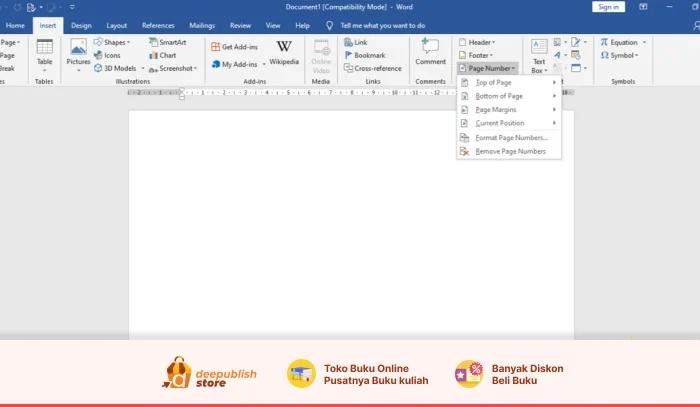Image resolution: width=700 pixels, height=407 pixels.
Task: Select the Insert ribbon tab
Action: (x=48, y=25)
